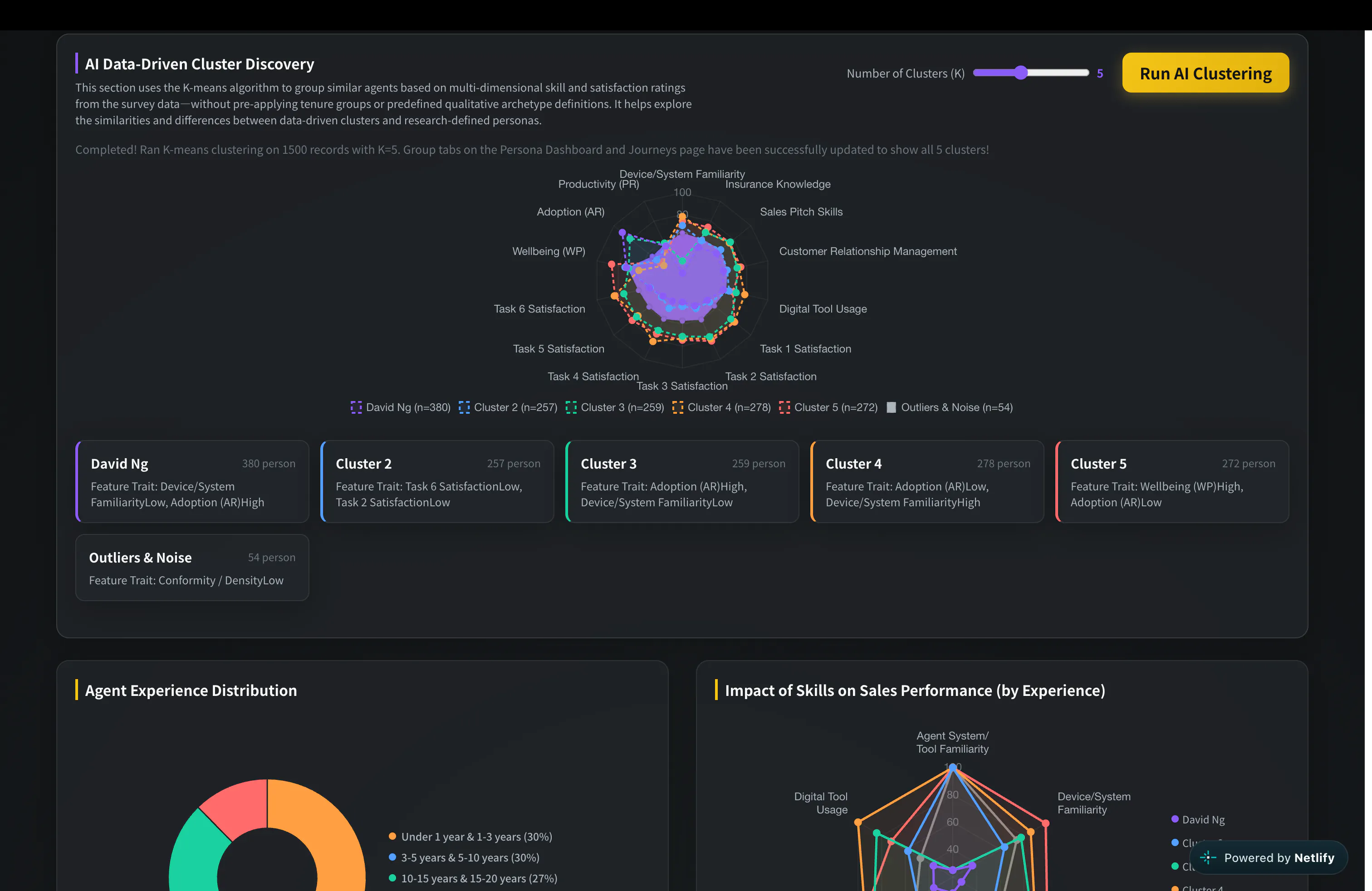Click 'Impact of Skills on Sales Performance' heading
Screen dimensions: 1372x891
pyautogui.click(x=915, y=690)
